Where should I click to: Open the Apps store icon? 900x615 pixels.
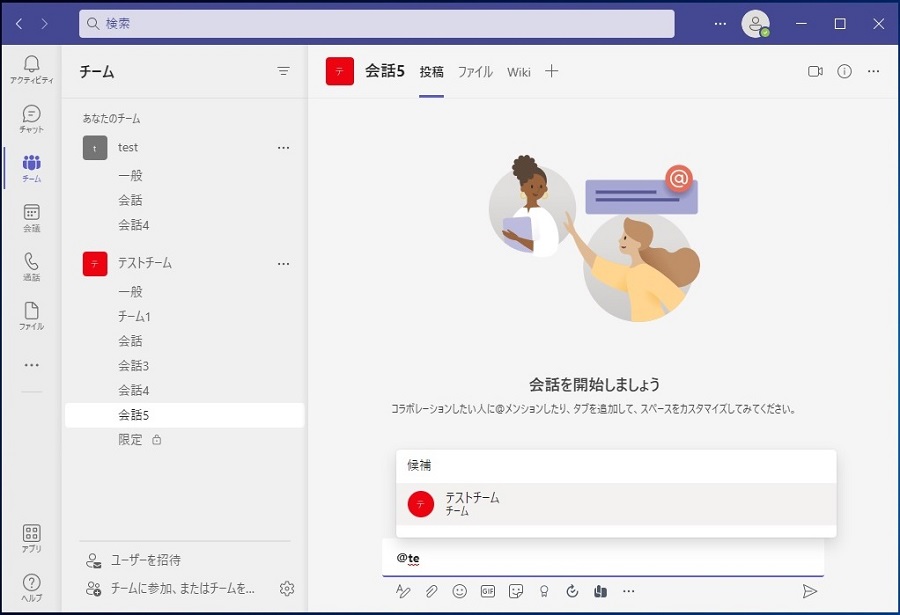click(x=32, y=538)
